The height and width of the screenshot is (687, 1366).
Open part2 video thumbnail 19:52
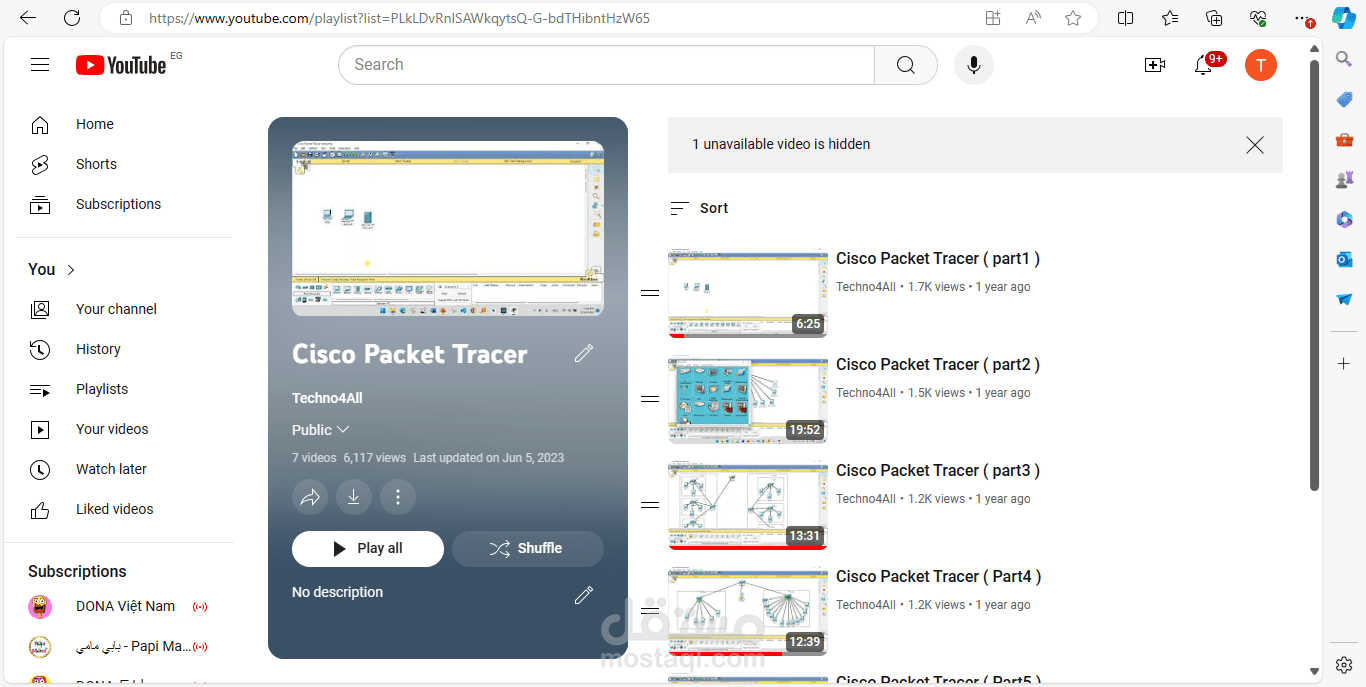coord(748,399)
